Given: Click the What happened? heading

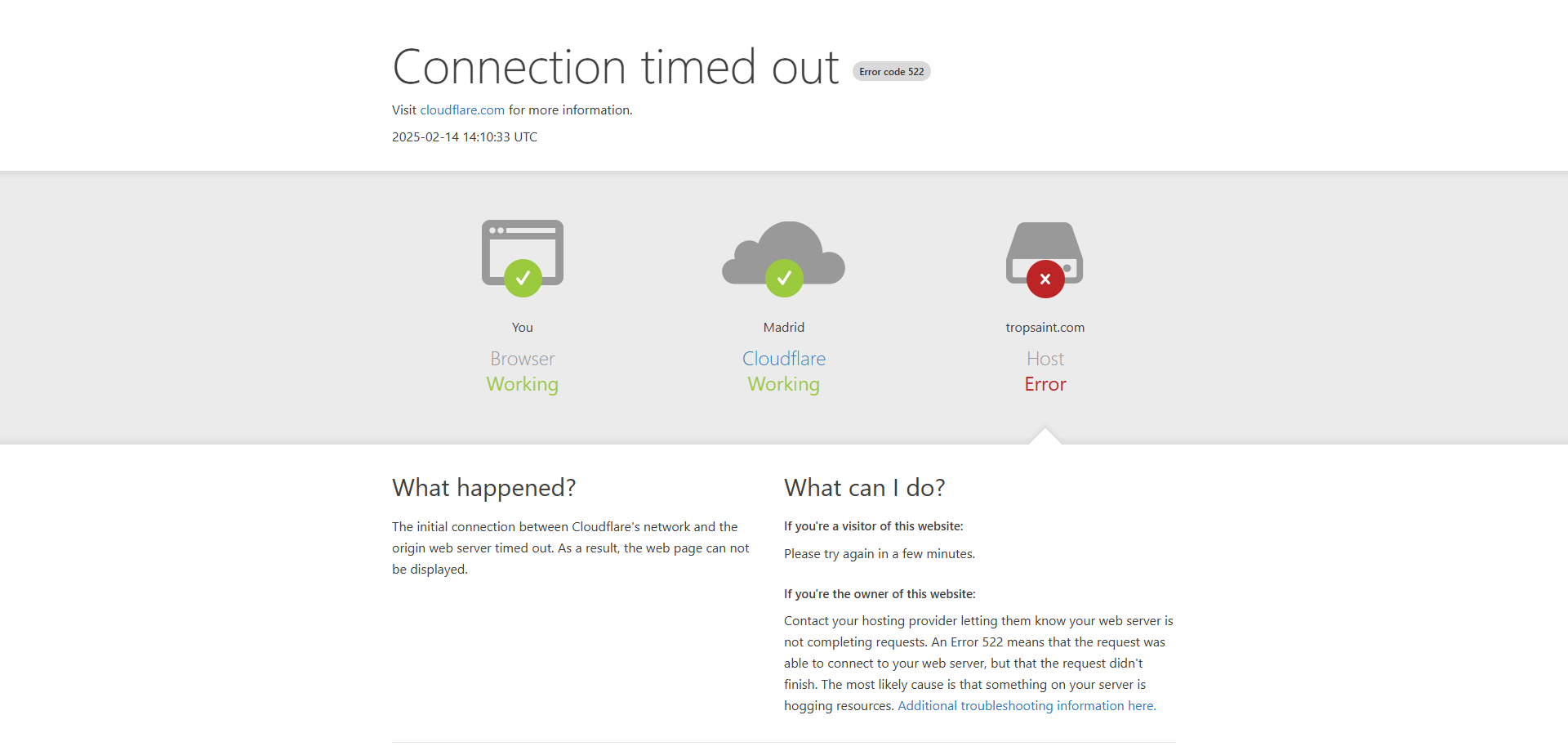Looking at the screenshot, I should pyautogui.click(x=483, y=488).
